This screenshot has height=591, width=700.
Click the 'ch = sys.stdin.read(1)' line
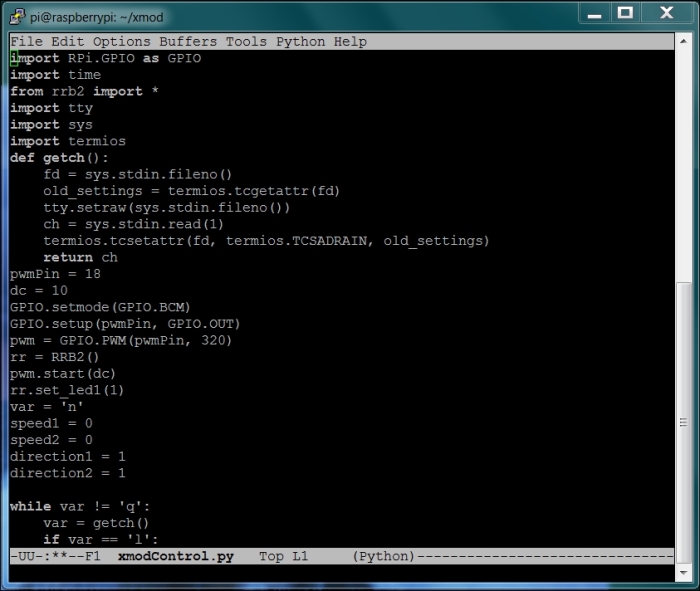click(x=133, y=224)
